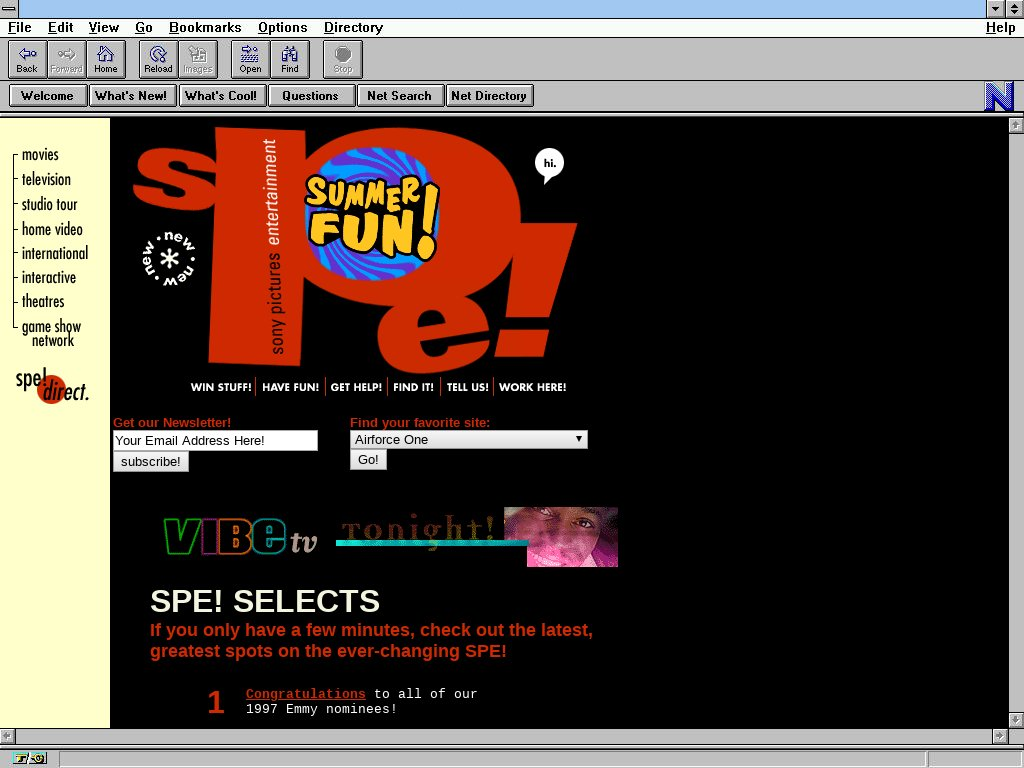Open the Options menu
The width and height of the screenshot is (1024, 768).
pos(282,28)
